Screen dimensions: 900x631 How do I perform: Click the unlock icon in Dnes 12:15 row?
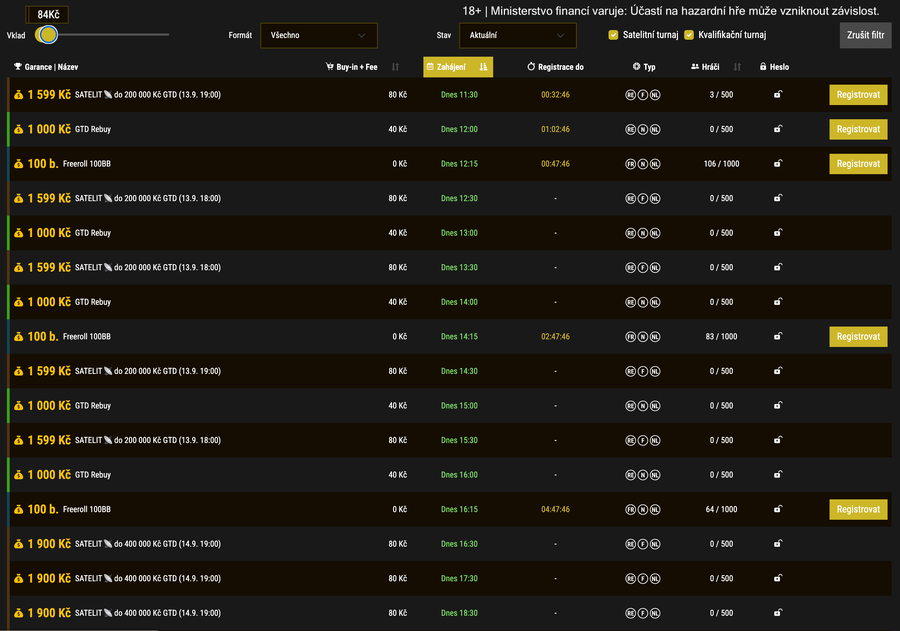click(x=778, y=163)
